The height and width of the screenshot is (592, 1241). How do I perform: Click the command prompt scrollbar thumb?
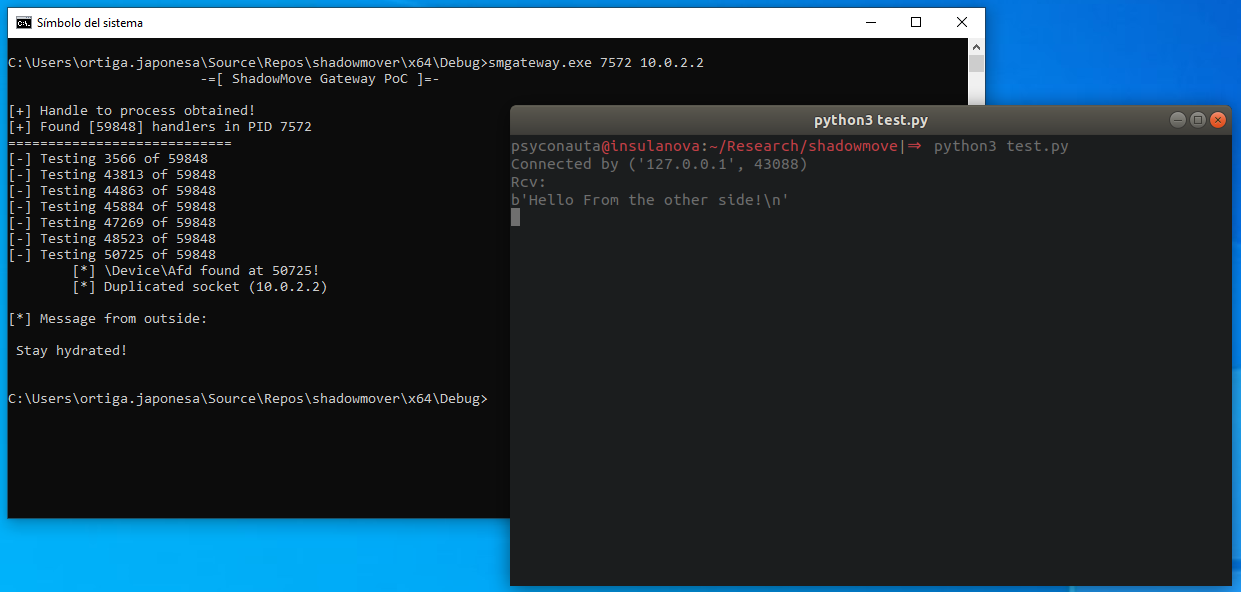click(976, 65)
